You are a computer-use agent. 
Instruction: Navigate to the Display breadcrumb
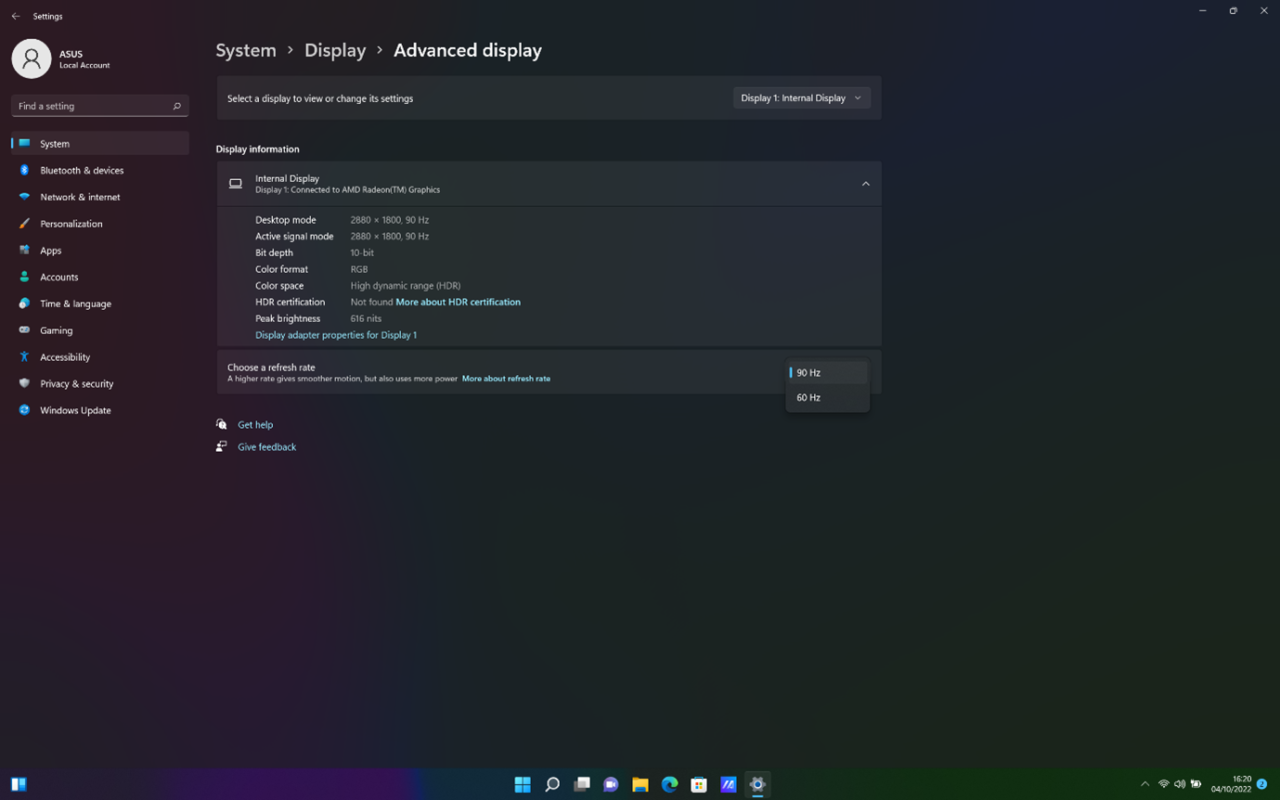click(335, 51)
